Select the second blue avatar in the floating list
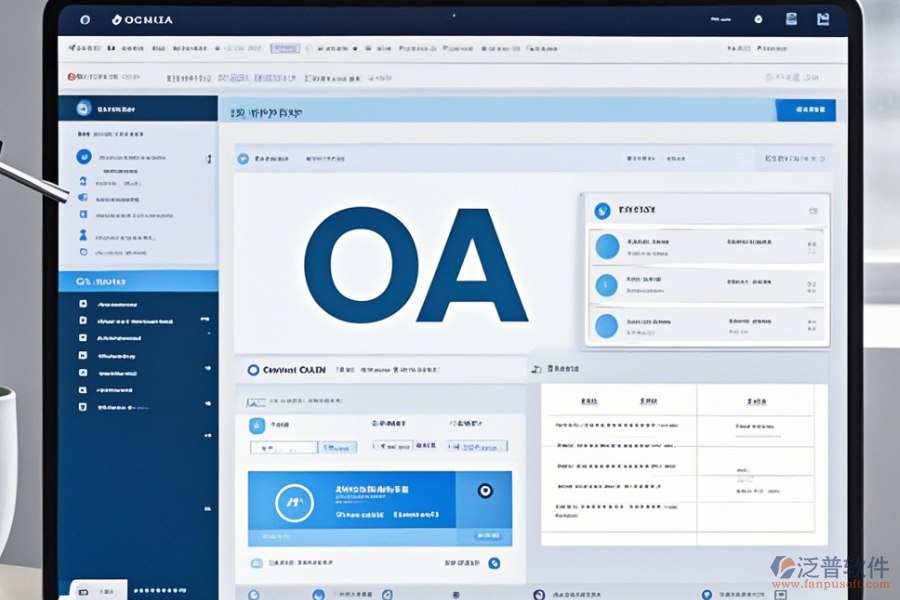This screenshot has height=600, width=900. click(x=607, y=285)
